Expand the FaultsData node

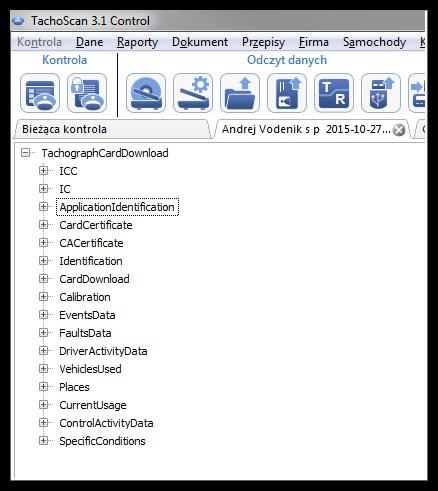pyautogui.click(x=43, y=333)
